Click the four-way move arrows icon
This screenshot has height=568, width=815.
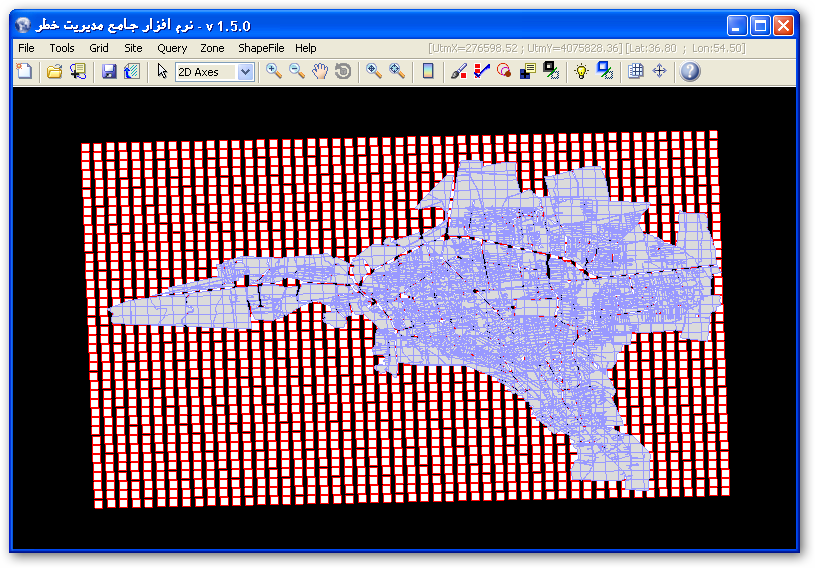[659, 71]
